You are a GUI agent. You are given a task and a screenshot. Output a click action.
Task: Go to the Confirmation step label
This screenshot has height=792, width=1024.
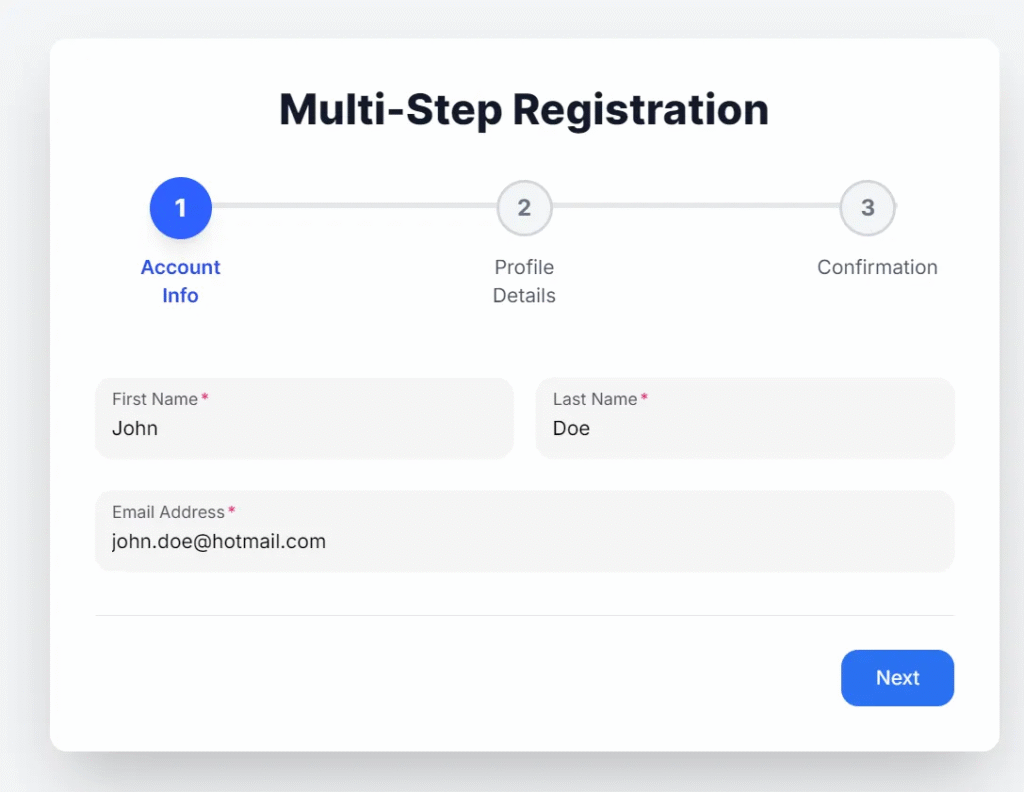877,267
